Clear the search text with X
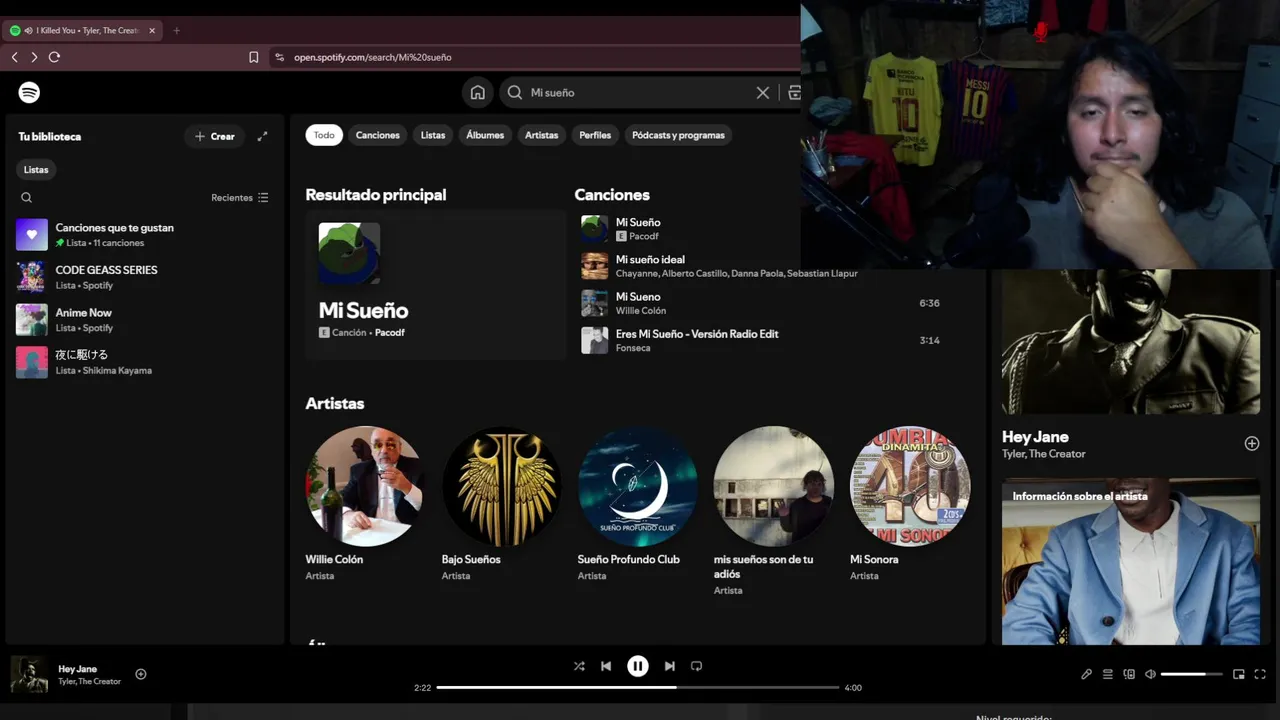Viewport: 1280px width, 720px height. coord(763,92)
